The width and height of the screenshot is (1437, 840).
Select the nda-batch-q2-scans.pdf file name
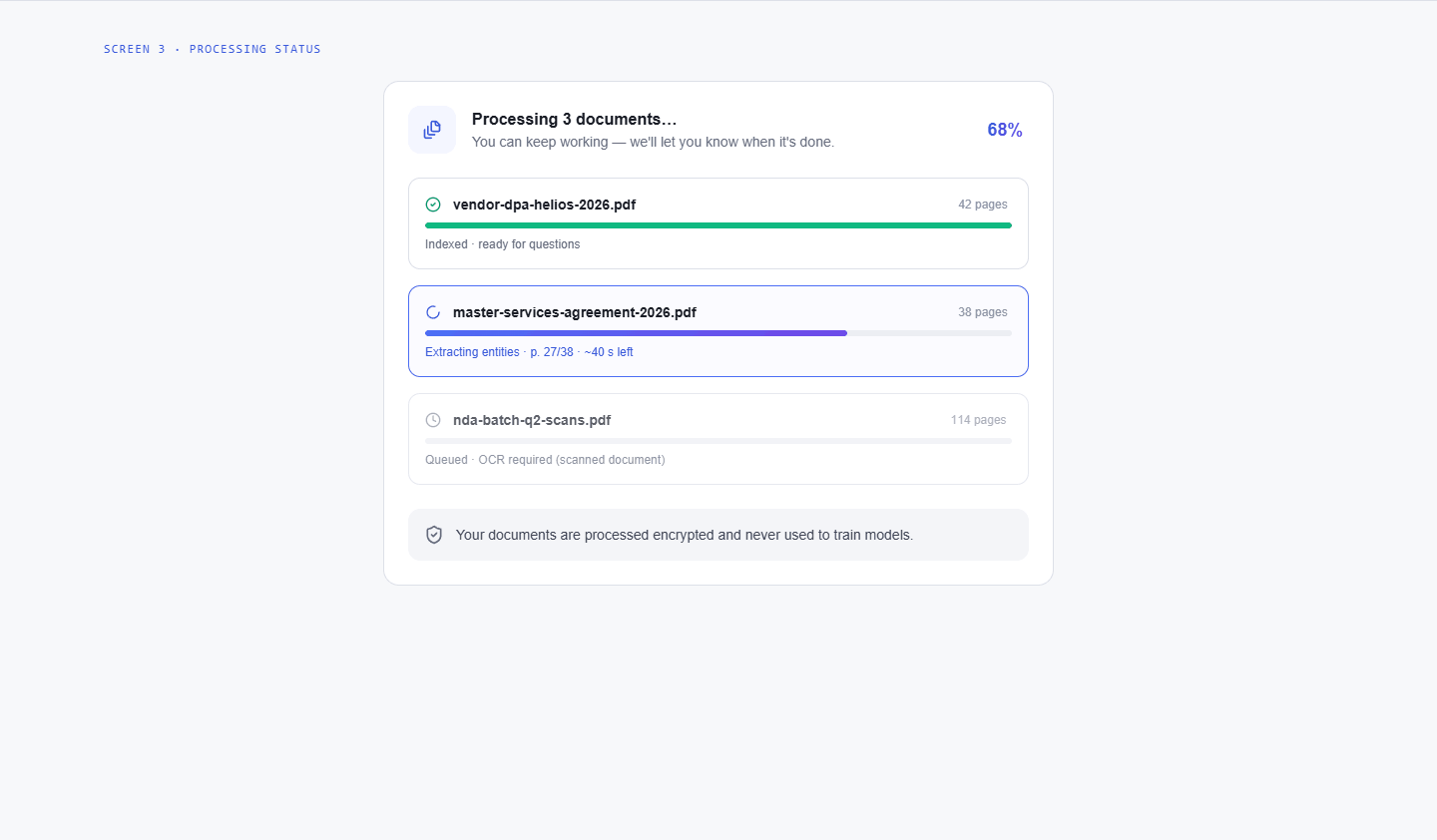532,420
